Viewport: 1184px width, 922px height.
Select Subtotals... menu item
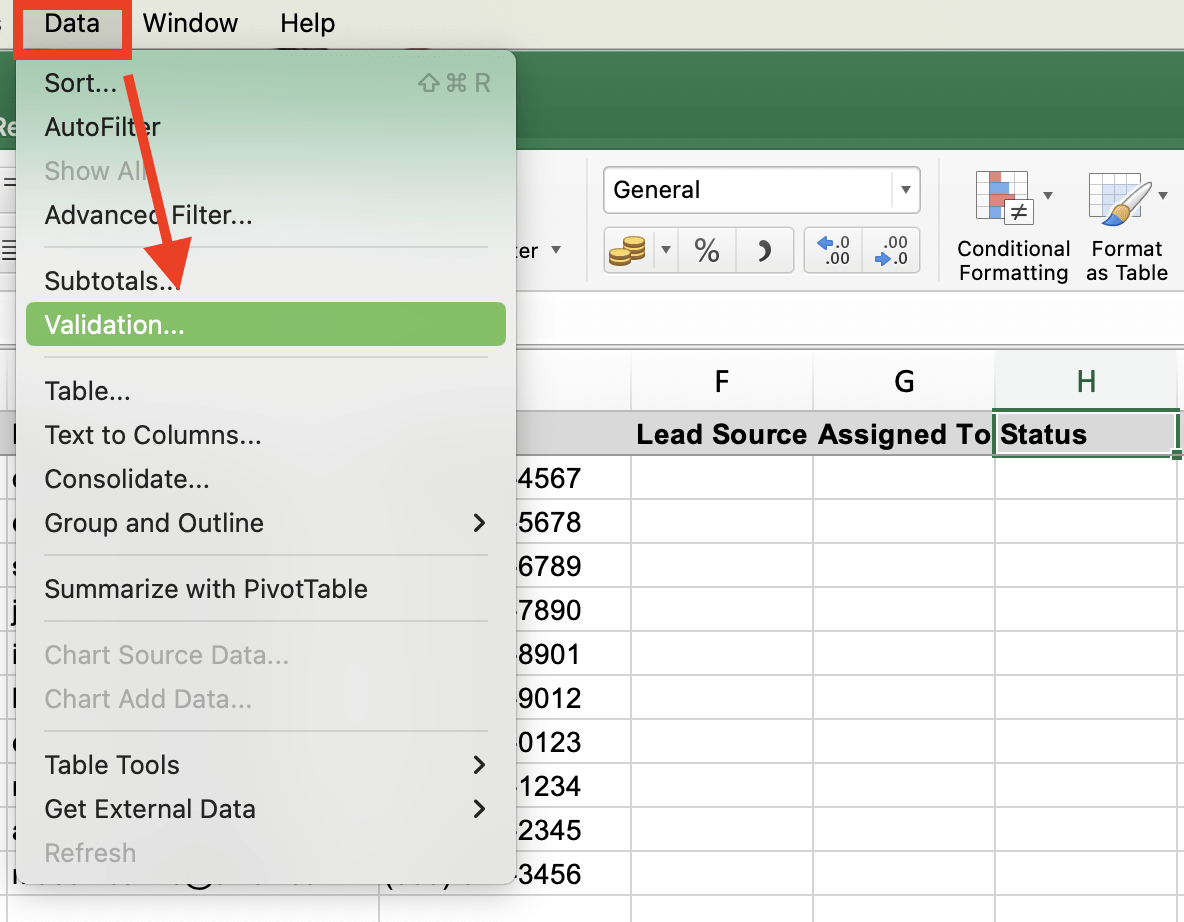pos(266,281)
